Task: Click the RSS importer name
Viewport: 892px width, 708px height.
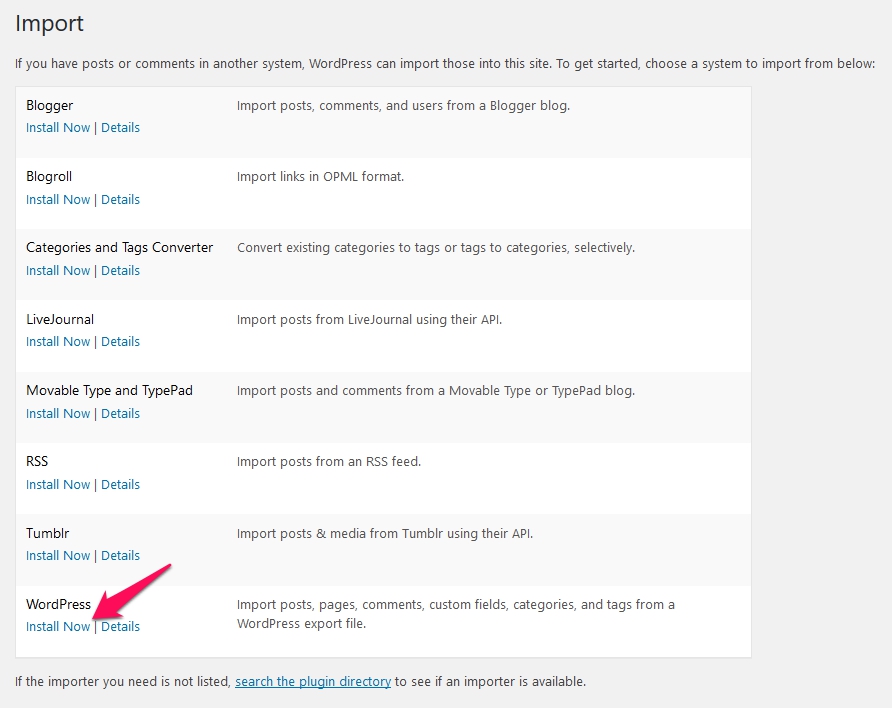Action: point(37,461)
